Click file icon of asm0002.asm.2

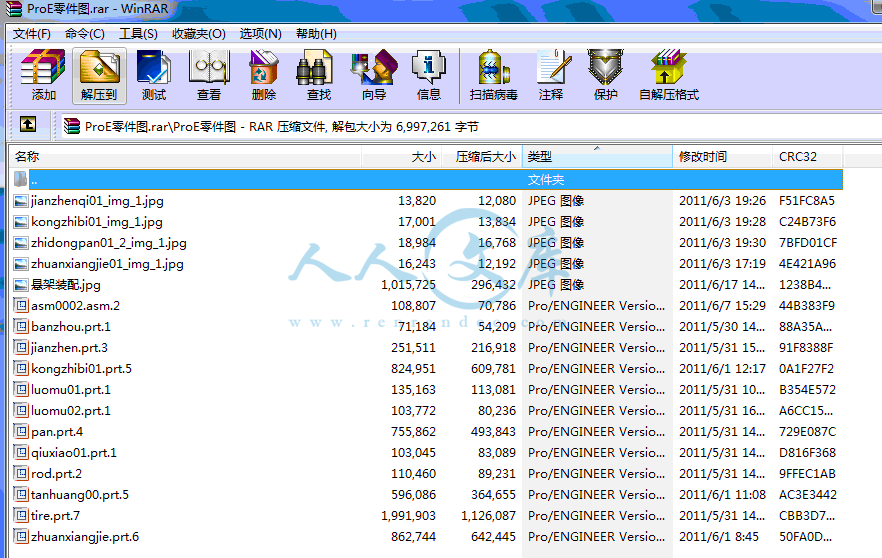21,306
